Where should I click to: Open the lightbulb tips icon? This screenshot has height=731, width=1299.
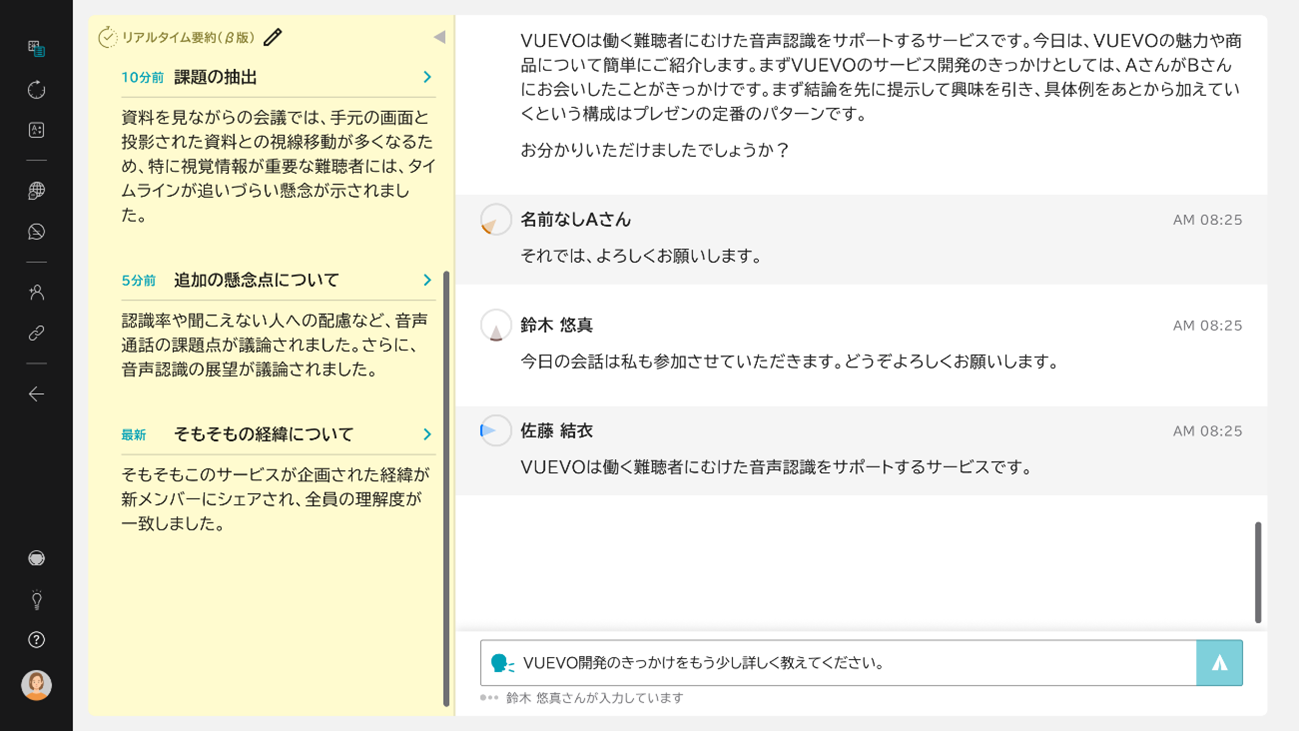tap(36, 600)
